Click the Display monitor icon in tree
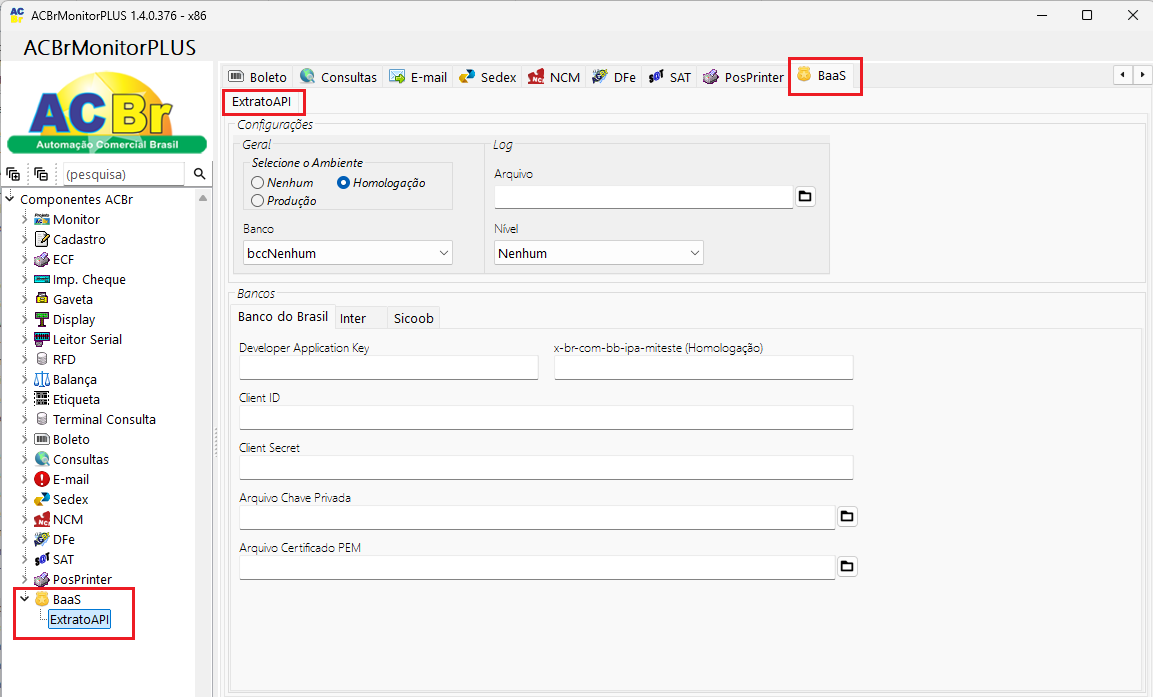The width and height of the screenshot is (1153, 697). (x=42, y=319)
